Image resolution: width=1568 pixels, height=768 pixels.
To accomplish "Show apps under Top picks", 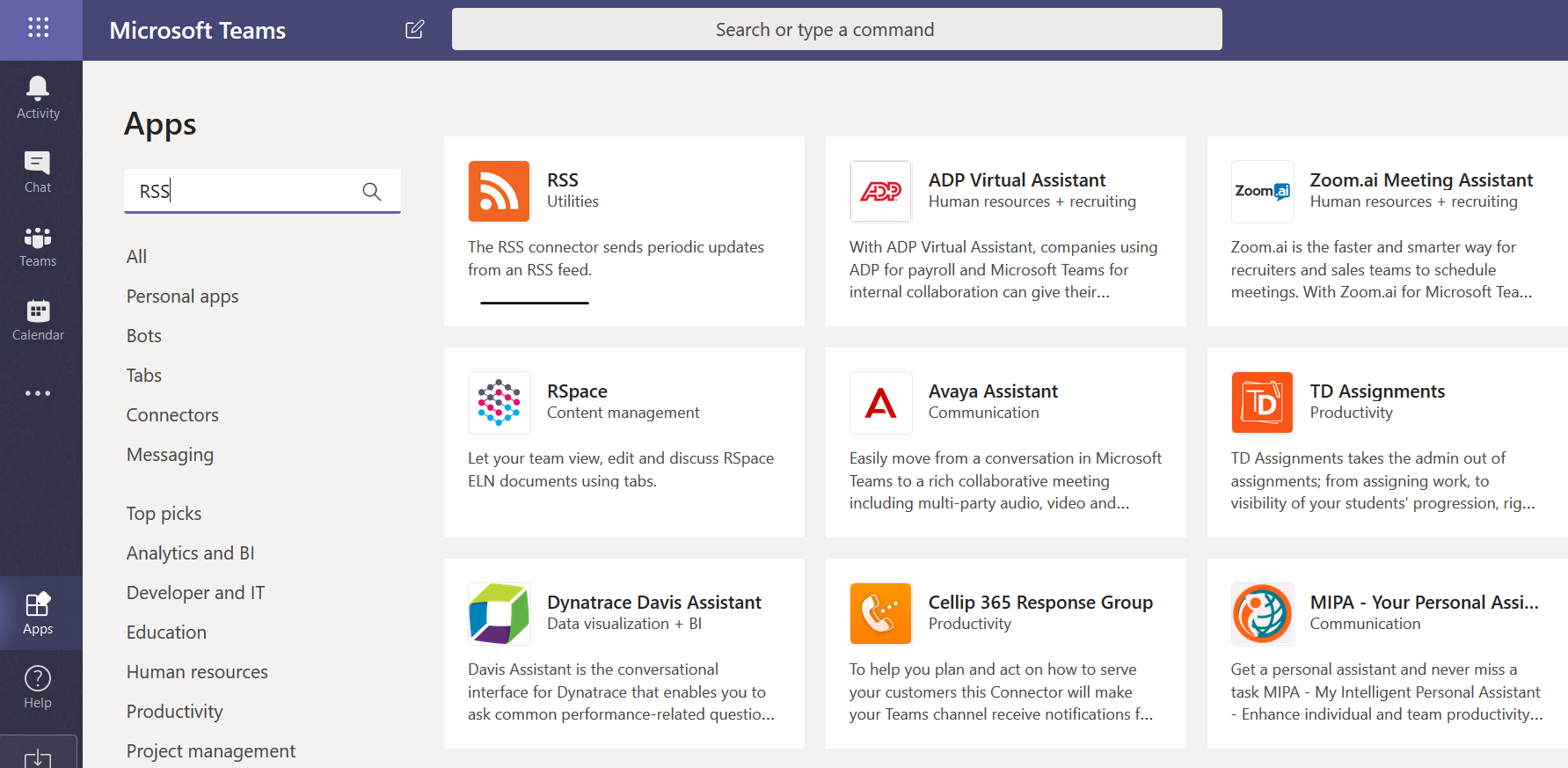I will point(164,514).
